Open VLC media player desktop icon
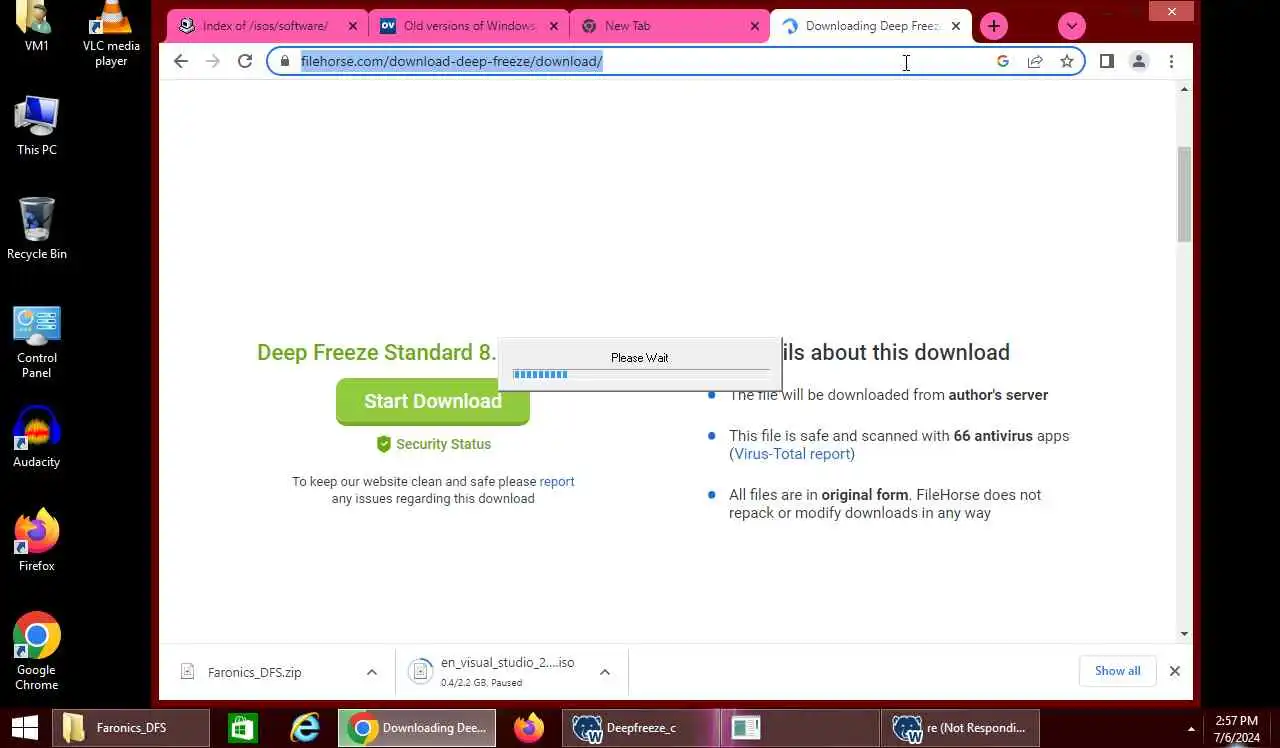Screen dimensions: 1280x748 click(x=111, y=35)
